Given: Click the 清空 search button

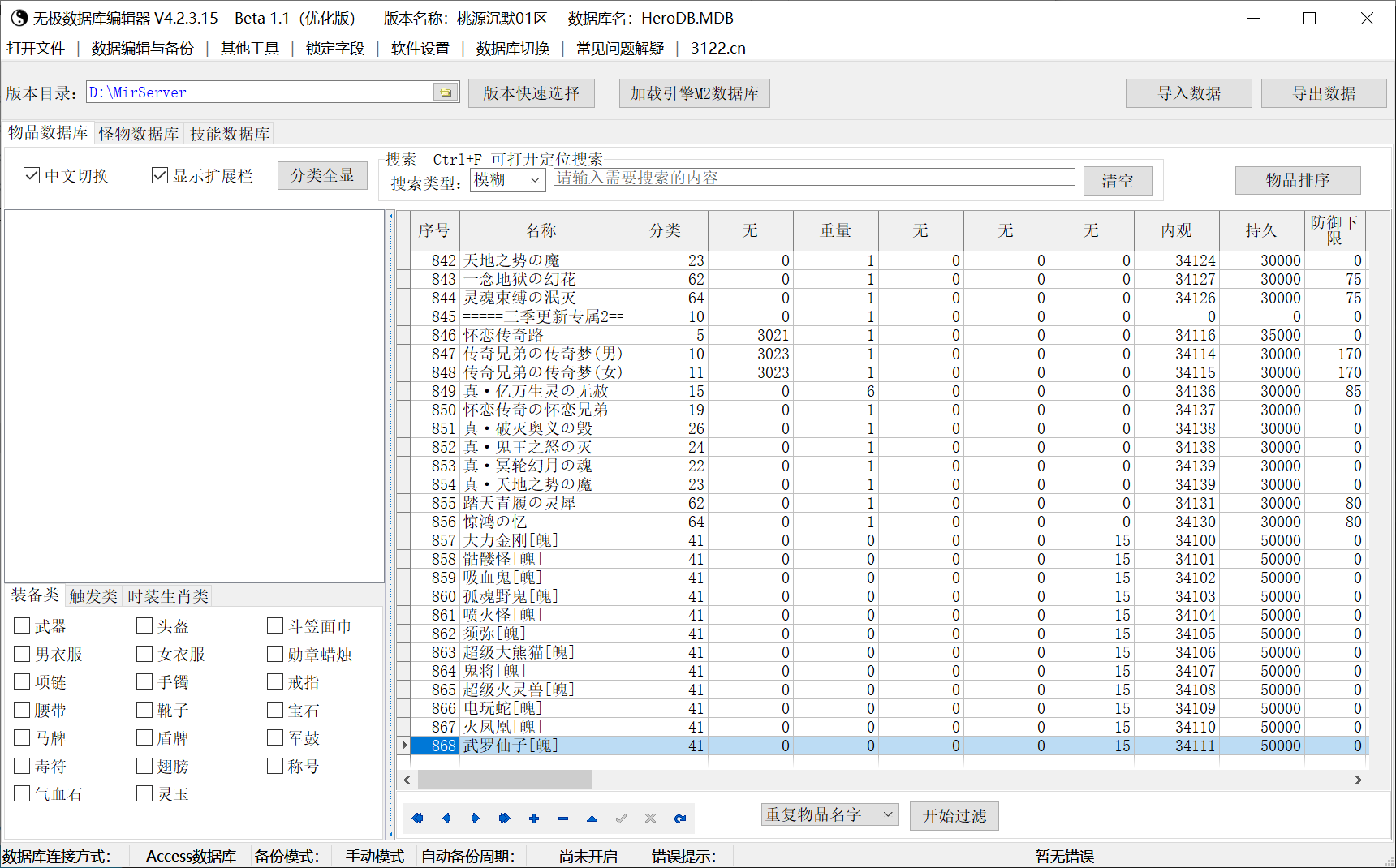Looking at the screenshot, I should tap(1118, 181).
